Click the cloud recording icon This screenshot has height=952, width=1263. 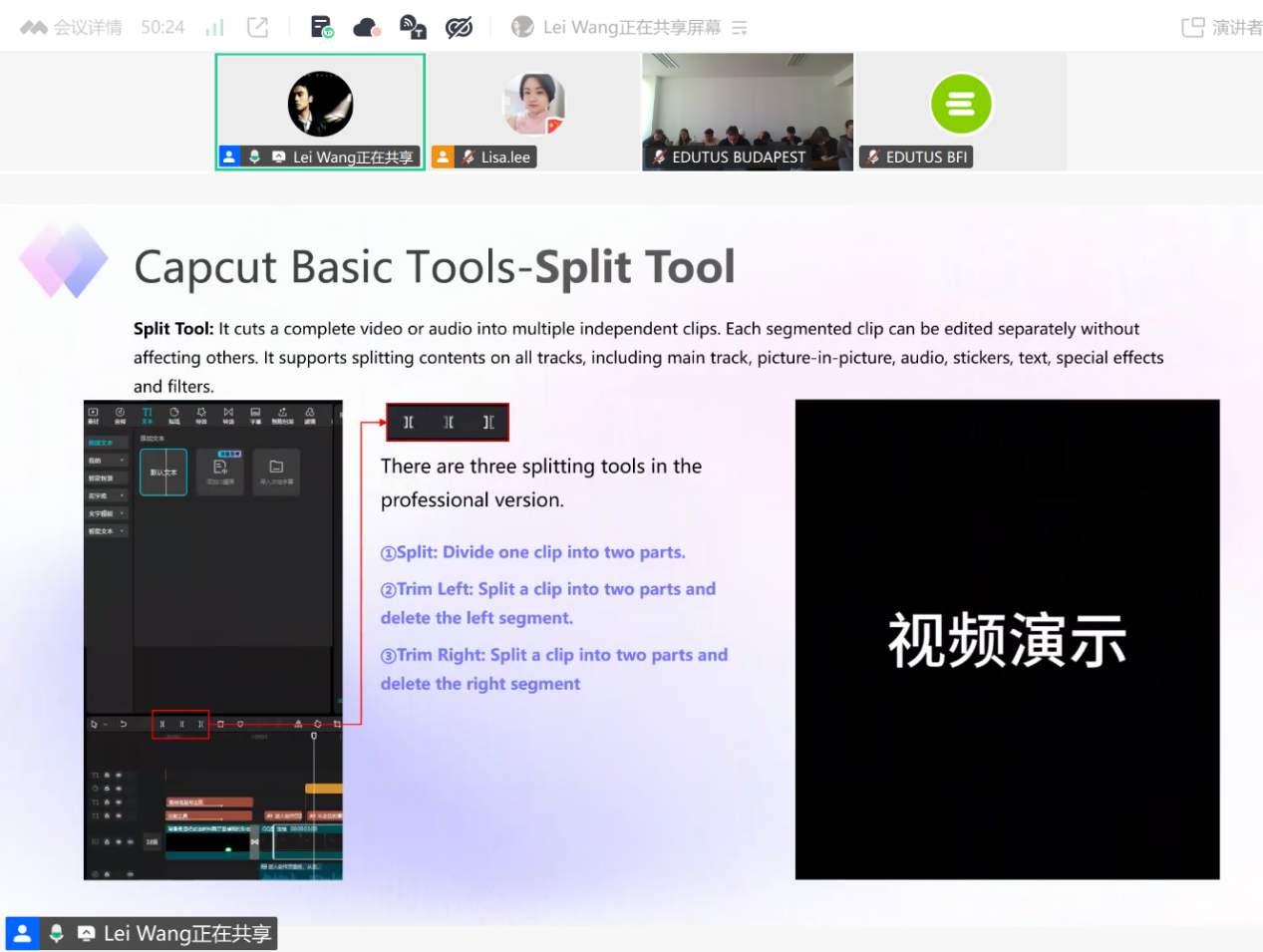click(367, 27)
